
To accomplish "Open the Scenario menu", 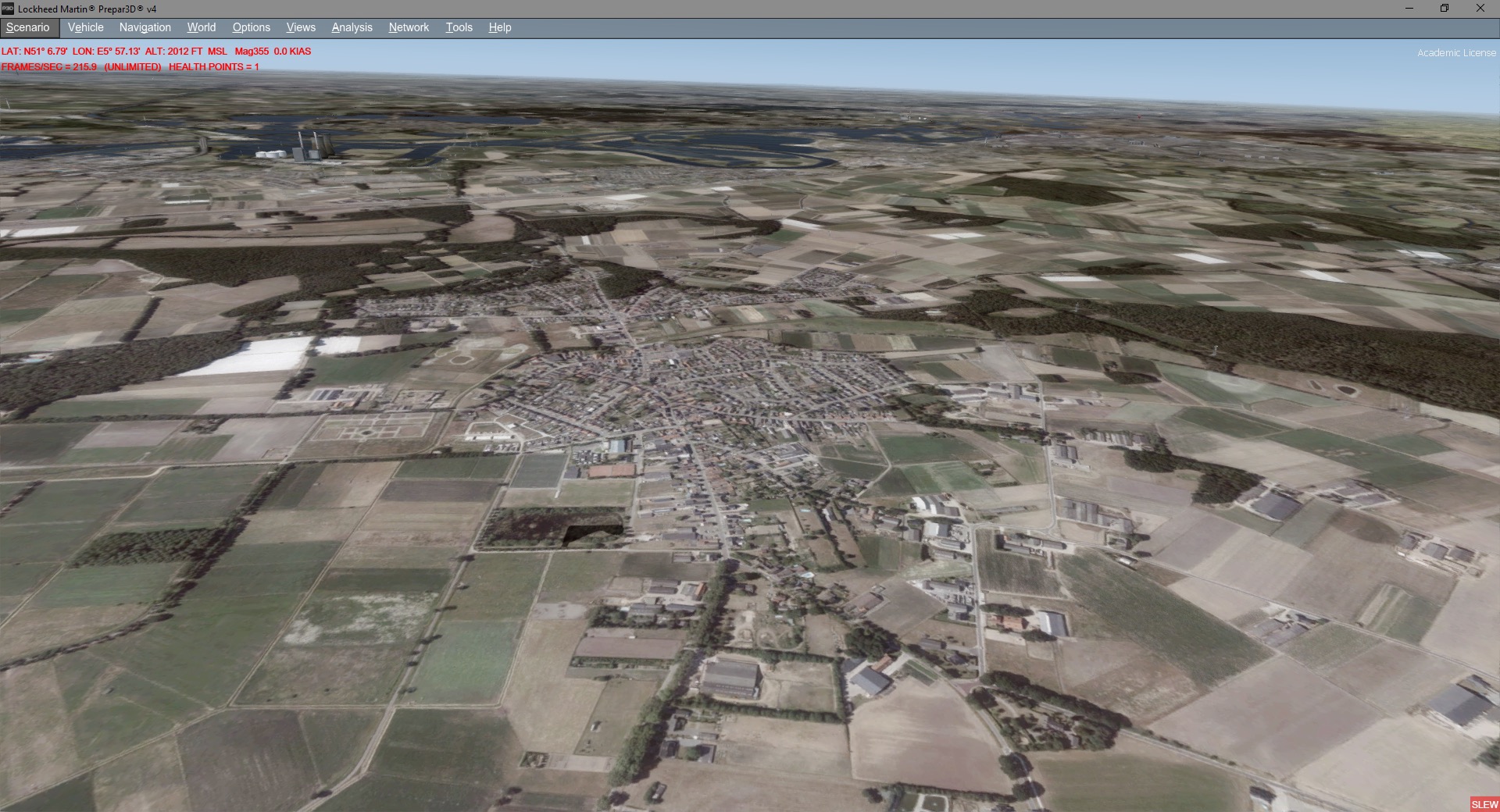I will coord(28,27).
